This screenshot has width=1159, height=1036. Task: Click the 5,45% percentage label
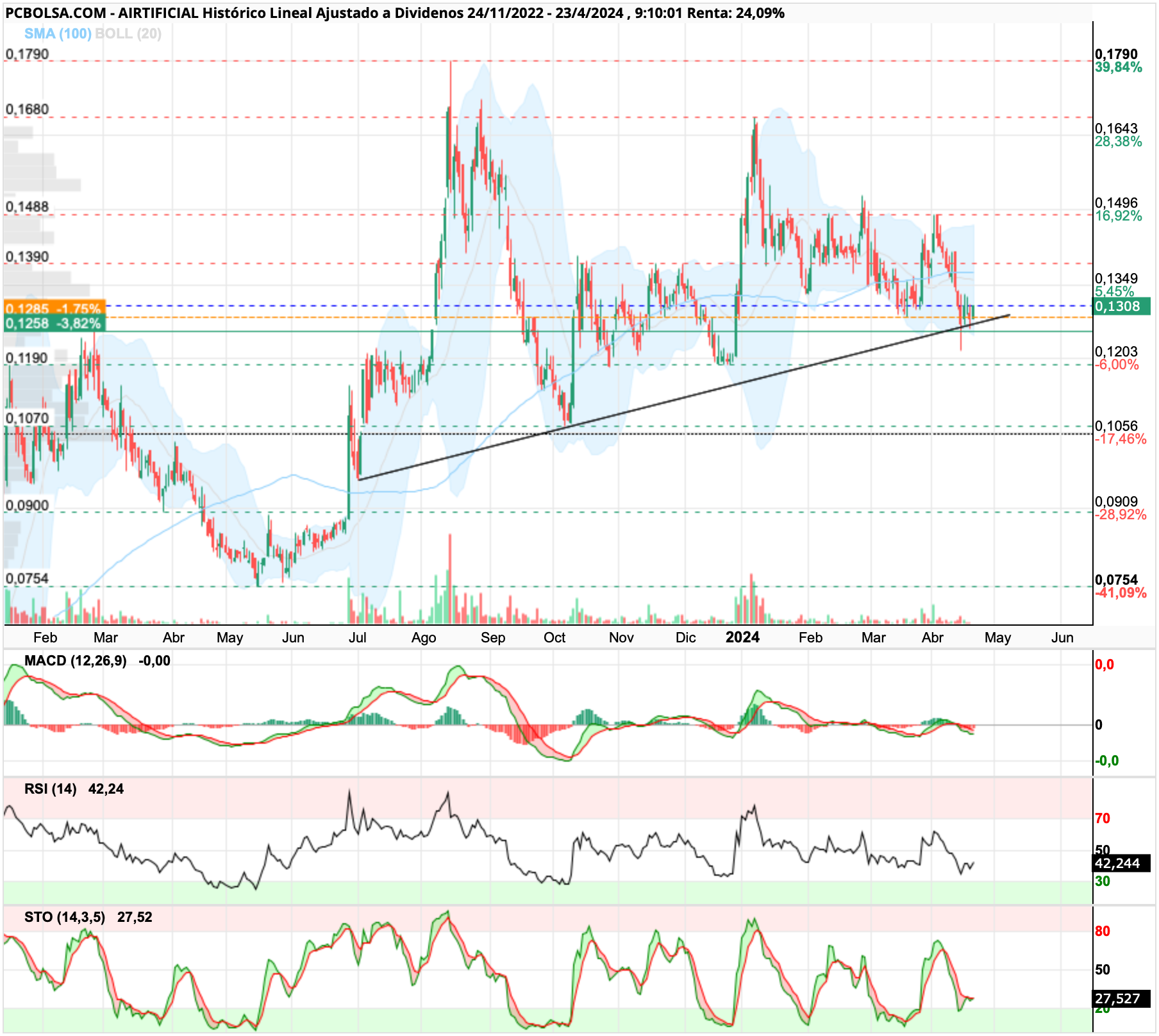1114,291
